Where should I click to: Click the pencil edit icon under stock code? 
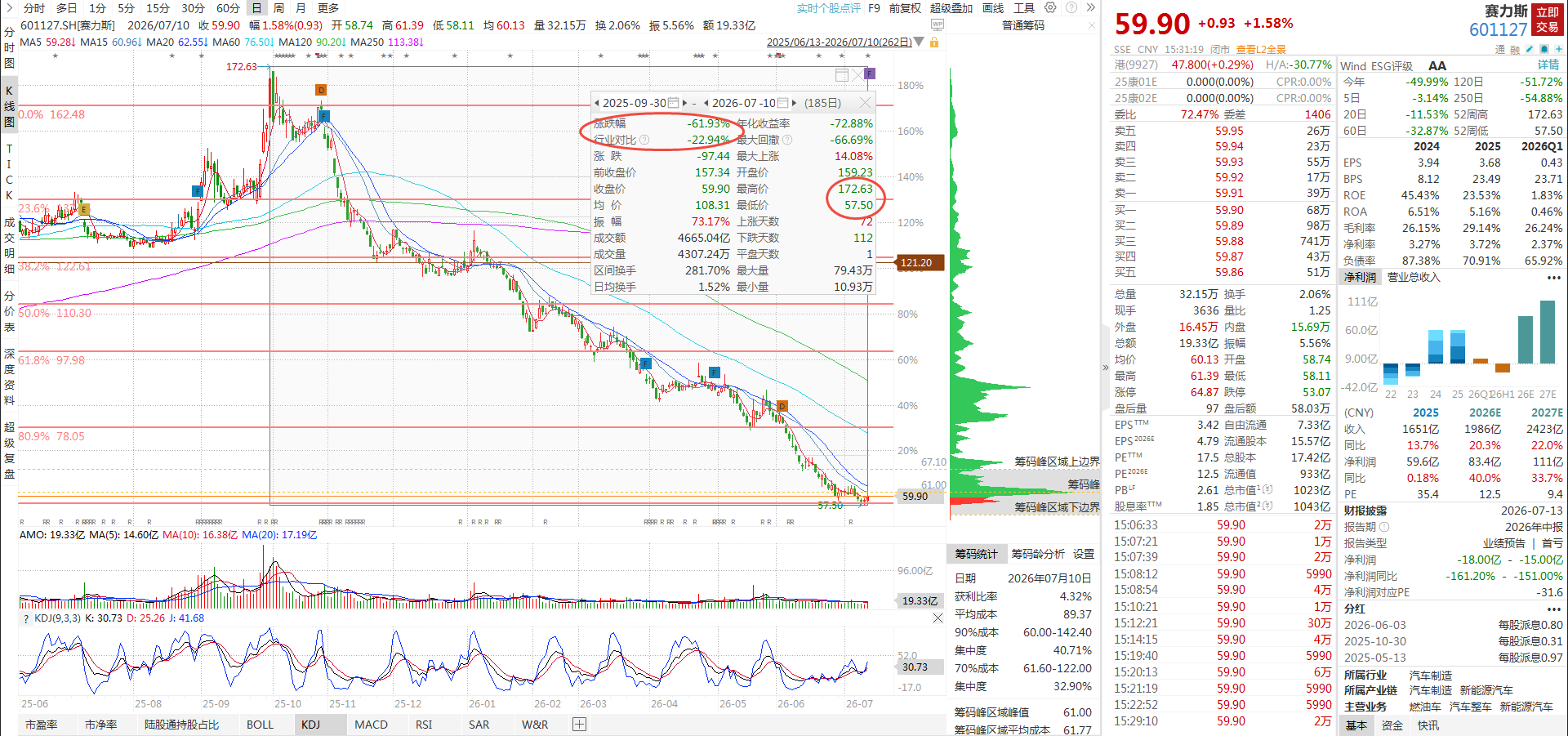point(1530,50)
